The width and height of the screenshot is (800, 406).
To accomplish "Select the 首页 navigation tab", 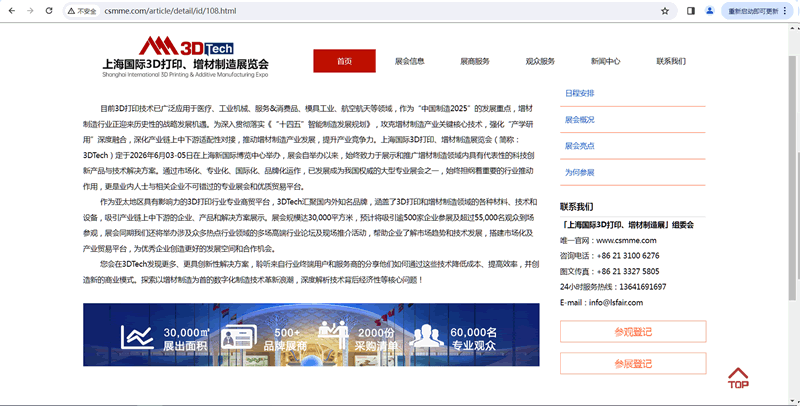I will [344, 61].
